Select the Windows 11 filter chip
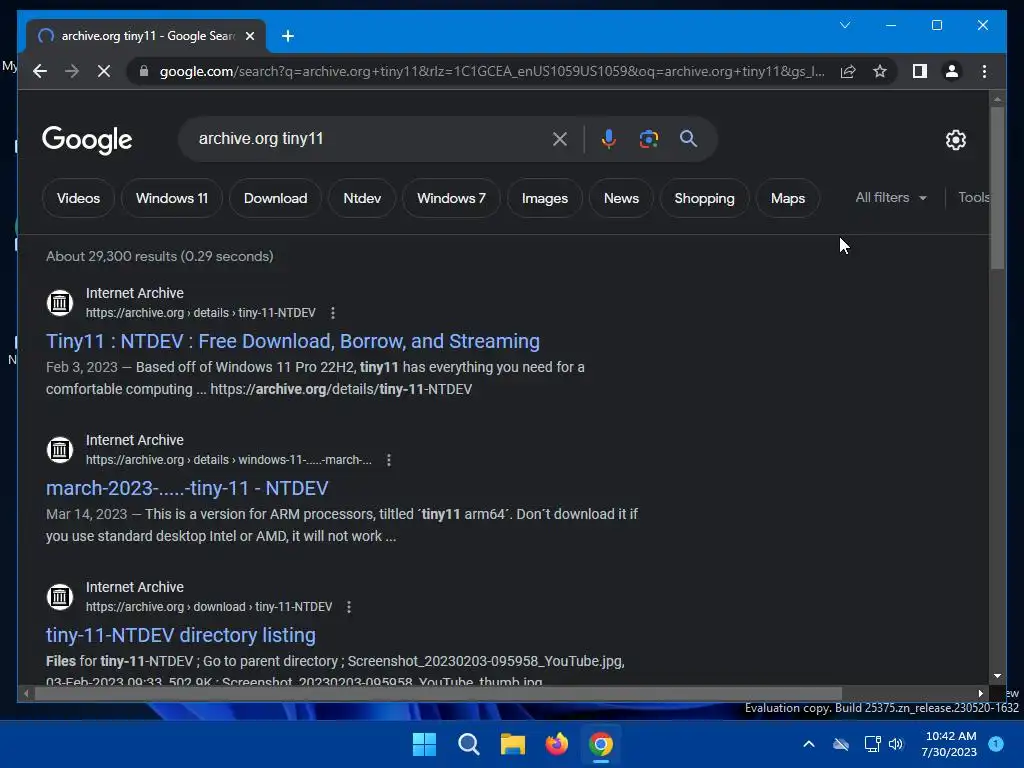The width and height of the screenshot is (1024, 768). pos(172,198)
